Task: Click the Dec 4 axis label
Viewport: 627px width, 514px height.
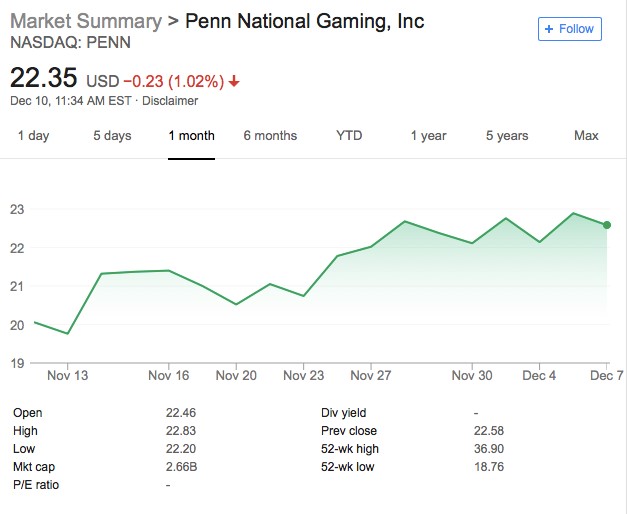Action: point(539,376)
